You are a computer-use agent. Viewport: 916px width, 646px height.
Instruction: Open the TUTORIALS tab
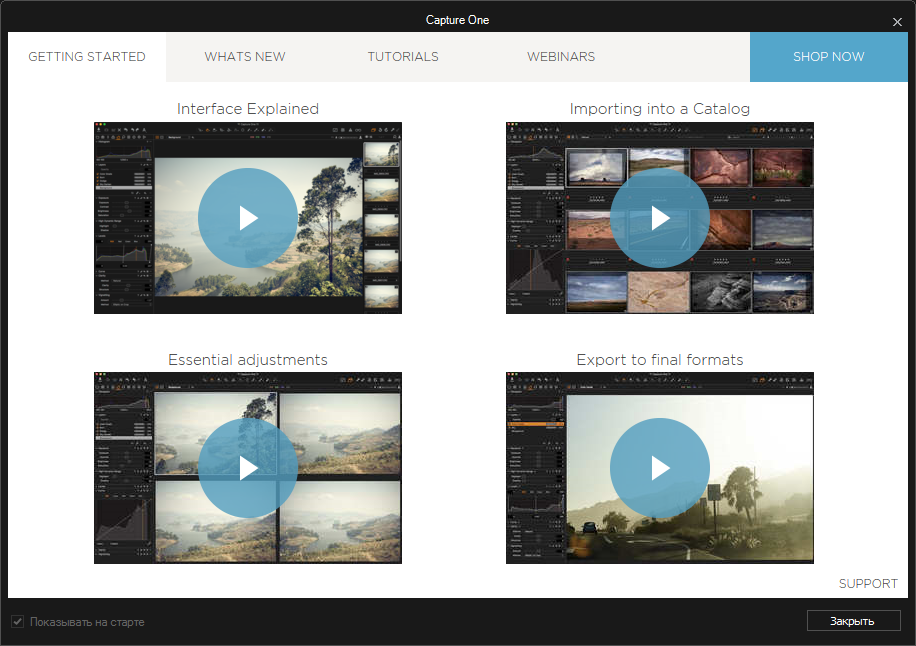tap(403, 57)
